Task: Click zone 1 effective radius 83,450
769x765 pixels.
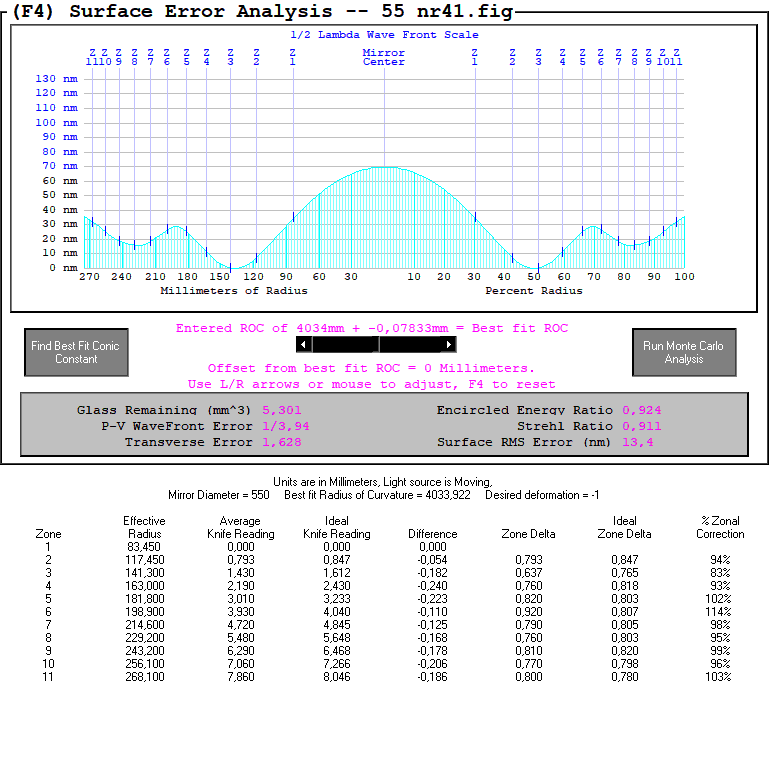Action: 144,547
